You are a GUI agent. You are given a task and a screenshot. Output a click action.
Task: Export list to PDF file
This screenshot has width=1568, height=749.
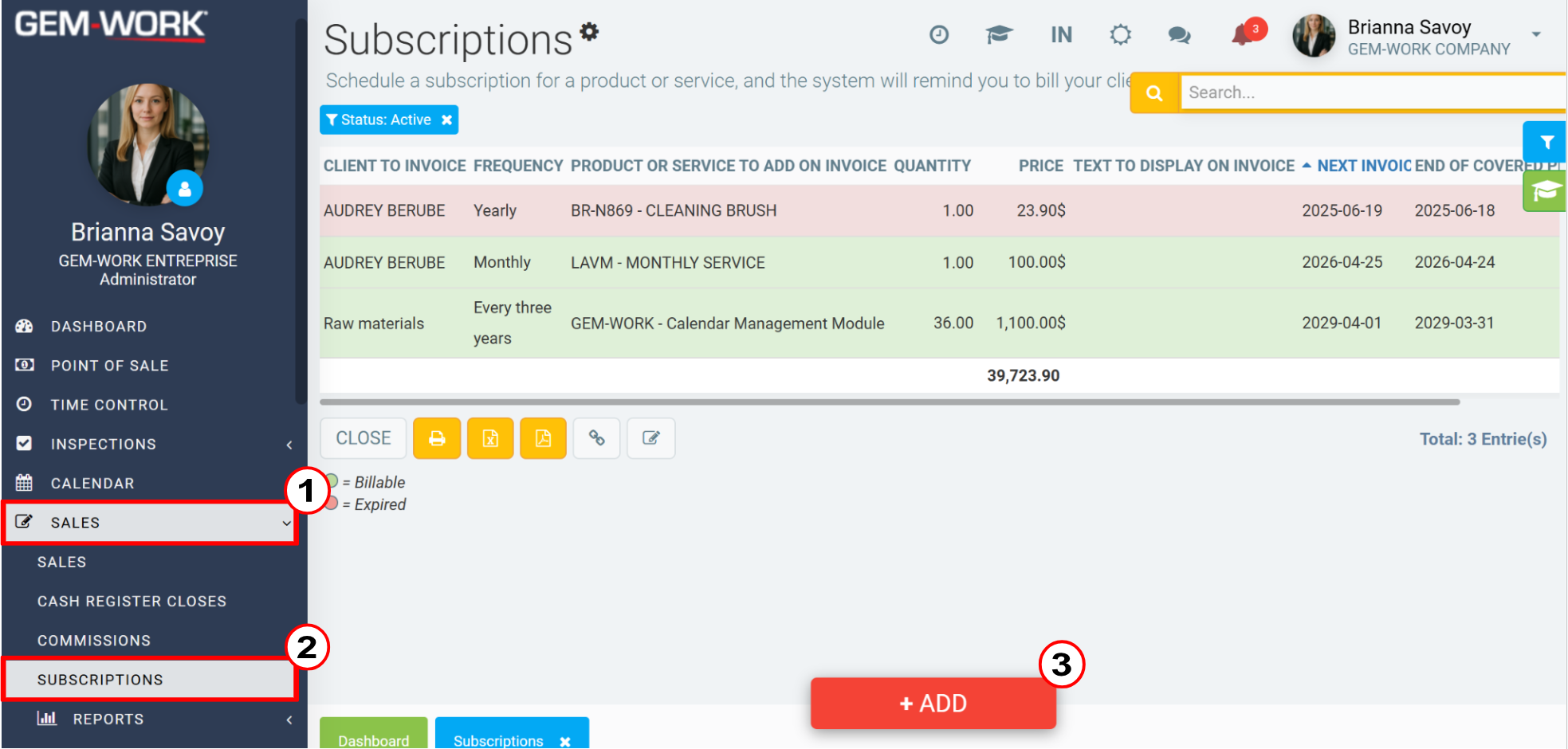point(543,438)
